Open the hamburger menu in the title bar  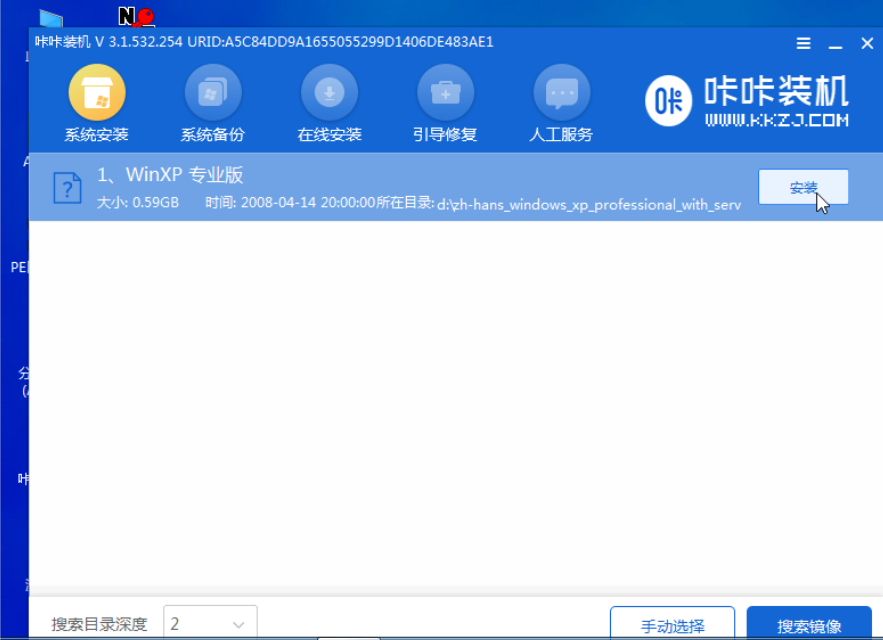tap(803, 43)
